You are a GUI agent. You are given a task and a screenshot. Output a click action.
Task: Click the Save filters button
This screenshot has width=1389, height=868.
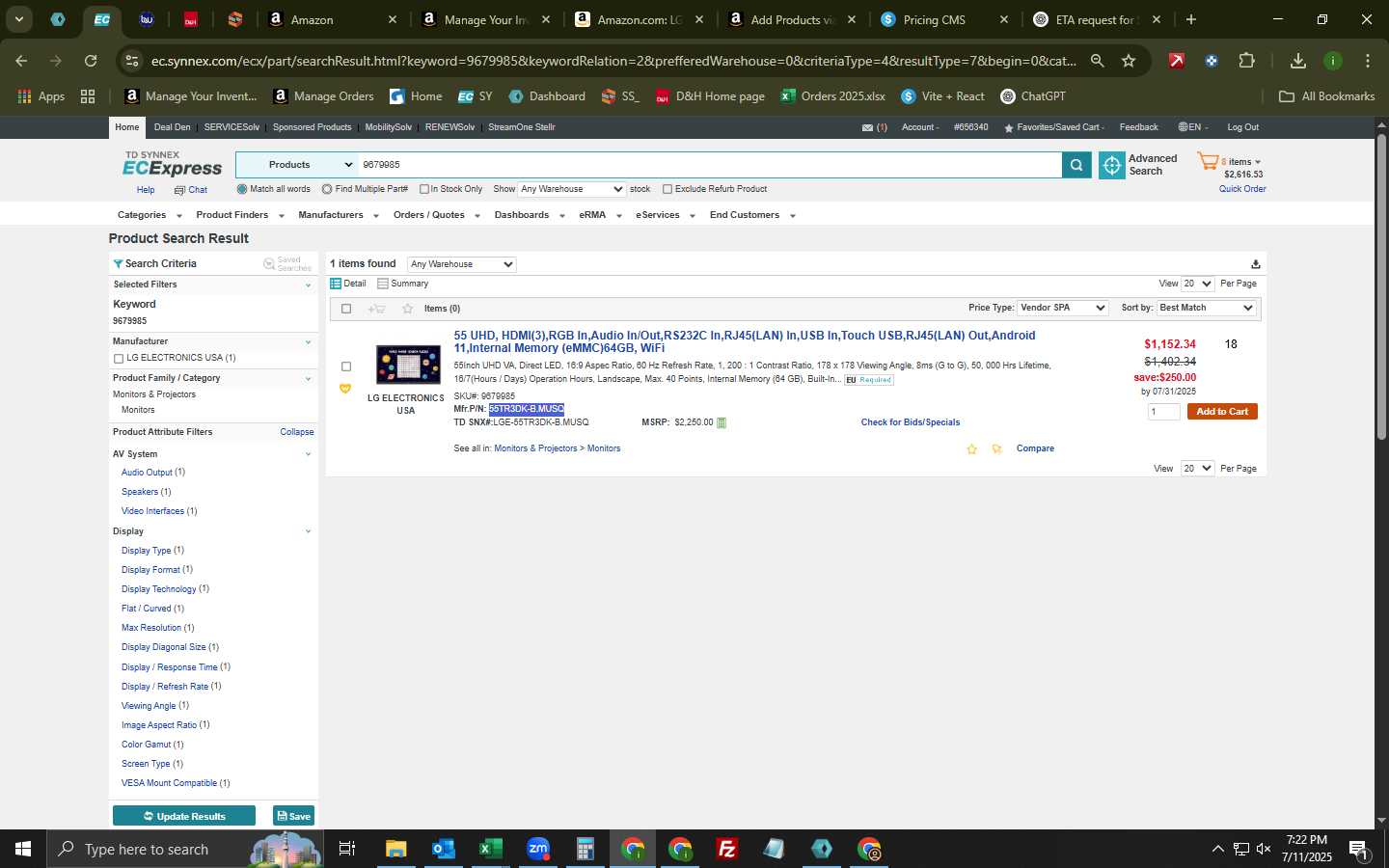293,816
